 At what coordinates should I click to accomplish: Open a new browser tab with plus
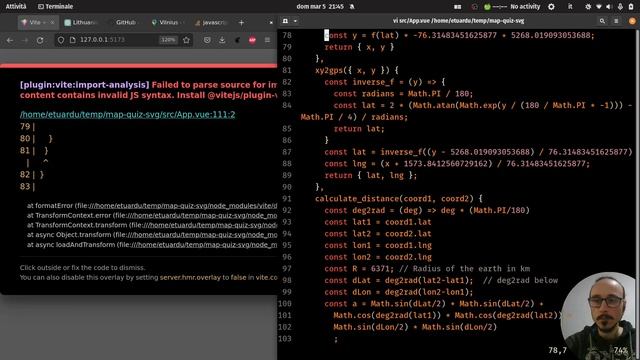(x=241, y=22)
